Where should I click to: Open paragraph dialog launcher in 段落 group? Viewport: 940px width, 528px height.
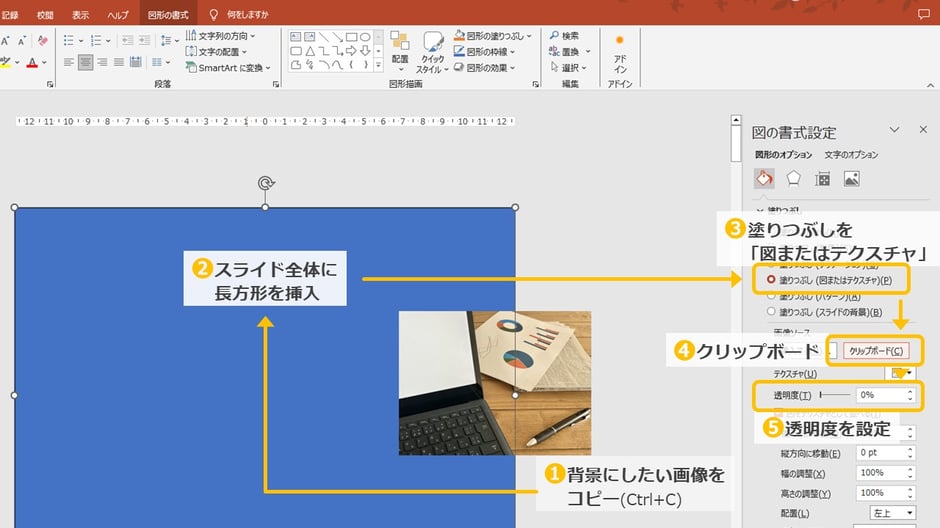click(276, 85)
